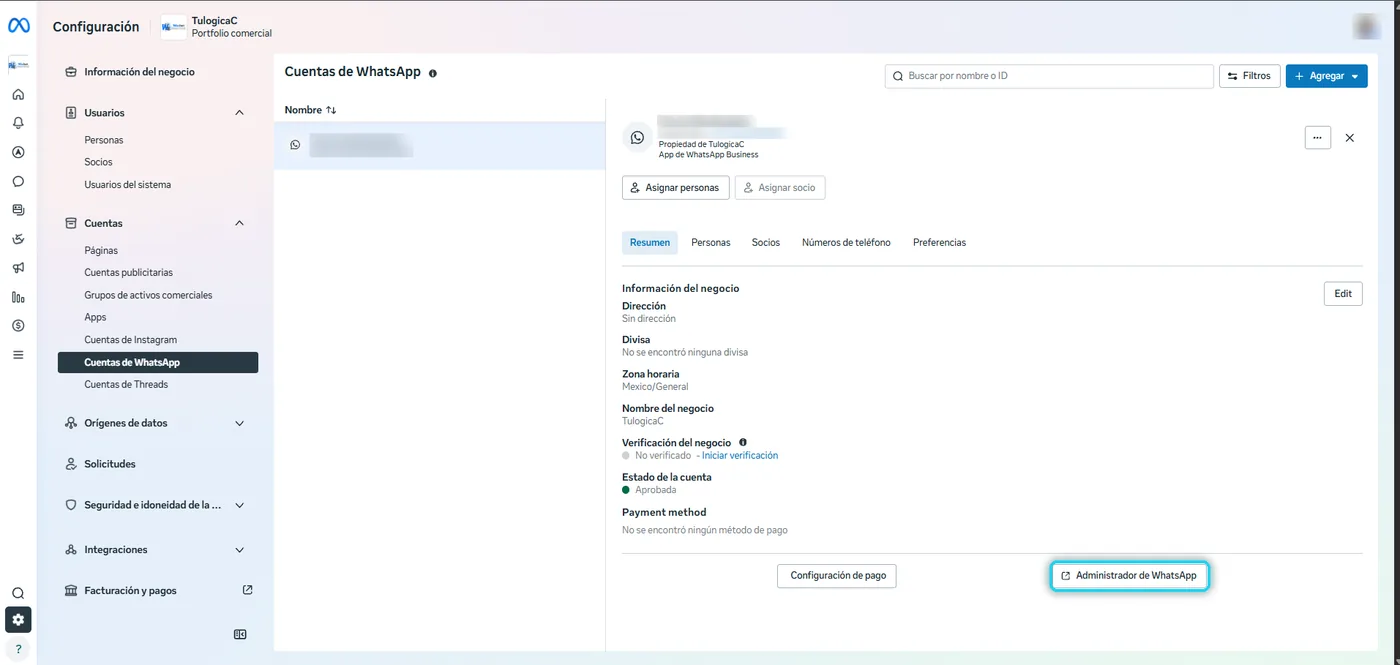The height and width of the screenshot is (665, 1400).
Task: Click the dollar coin icon in left rail
Action: coord(18,325)
